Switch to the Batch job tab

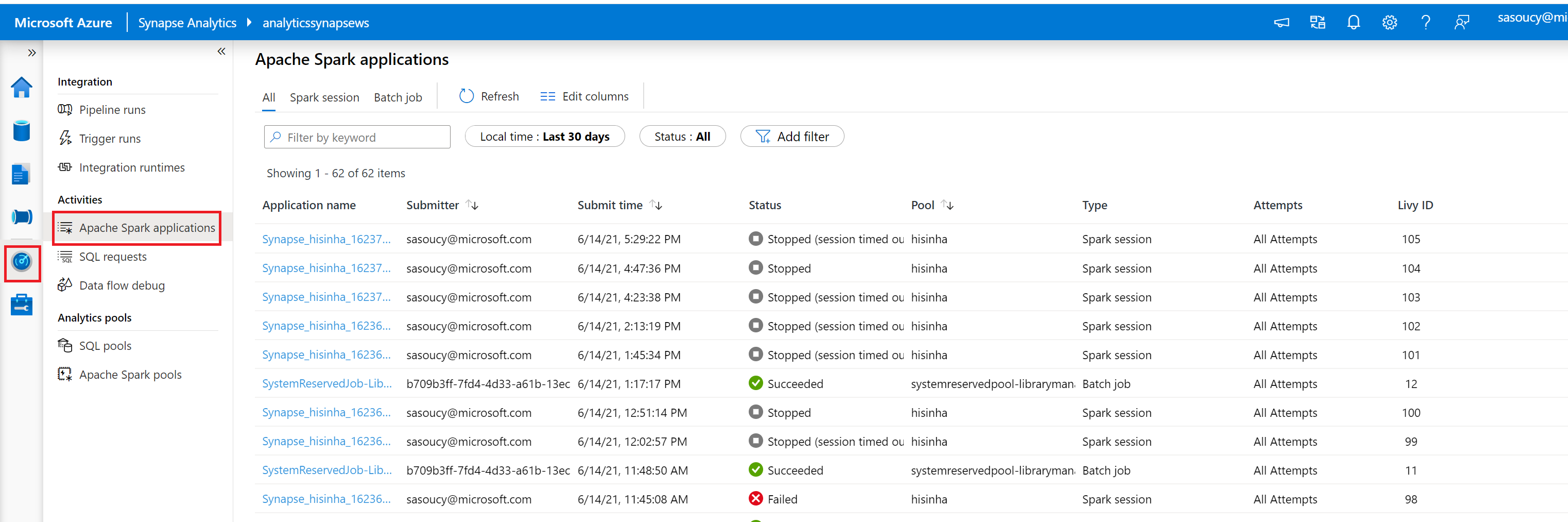pyautogui.click(x=398, y=97)
